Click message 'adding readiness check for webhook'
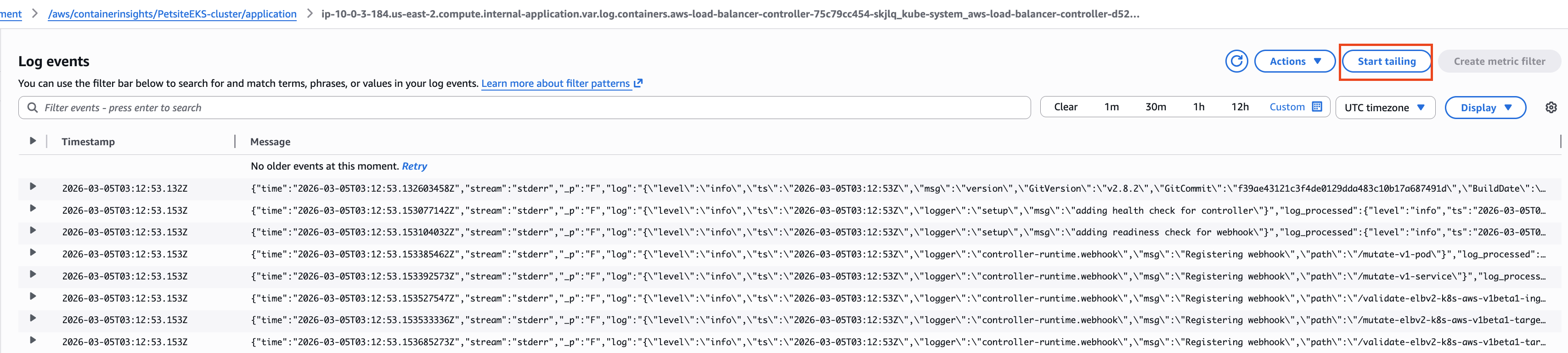This screenshot has width=1568, height=353. 898,232
